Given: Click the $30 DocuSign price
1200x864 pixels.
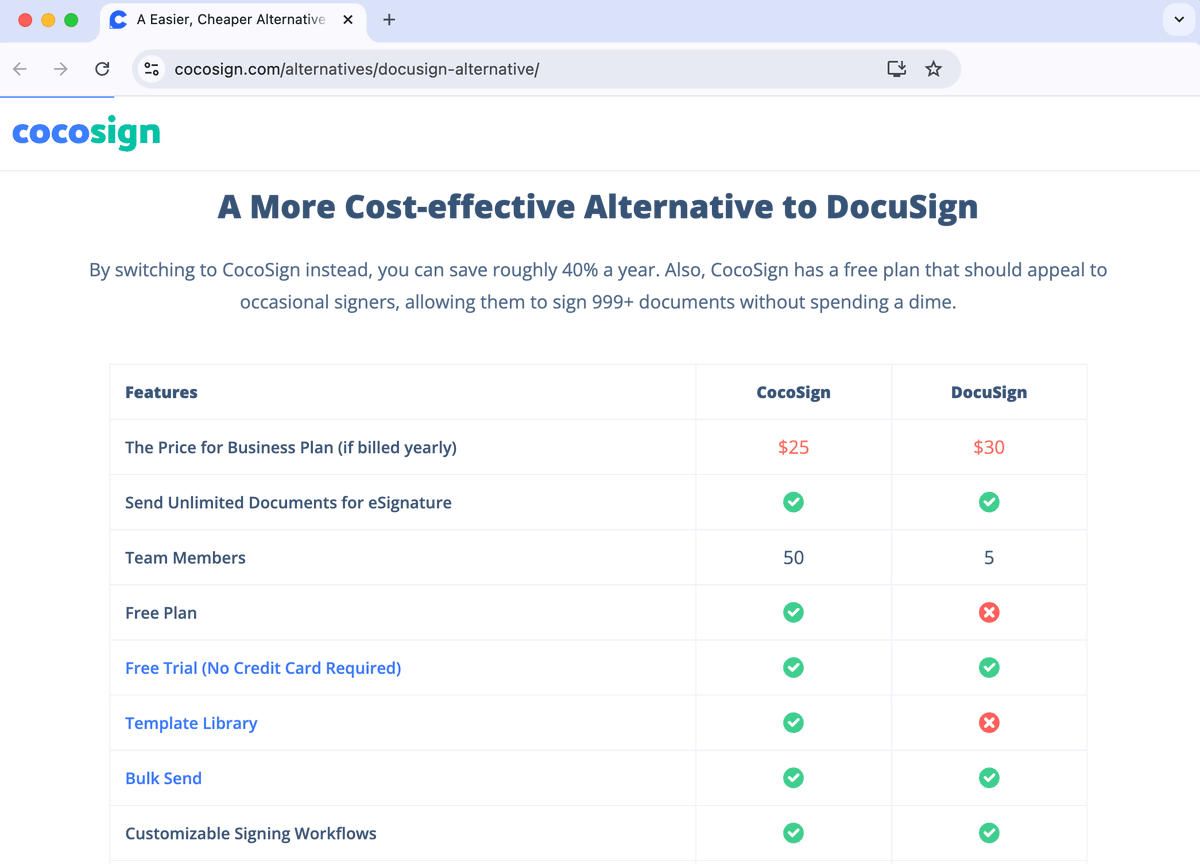Looking at the screenshot, I should click(x=989, y=447).
